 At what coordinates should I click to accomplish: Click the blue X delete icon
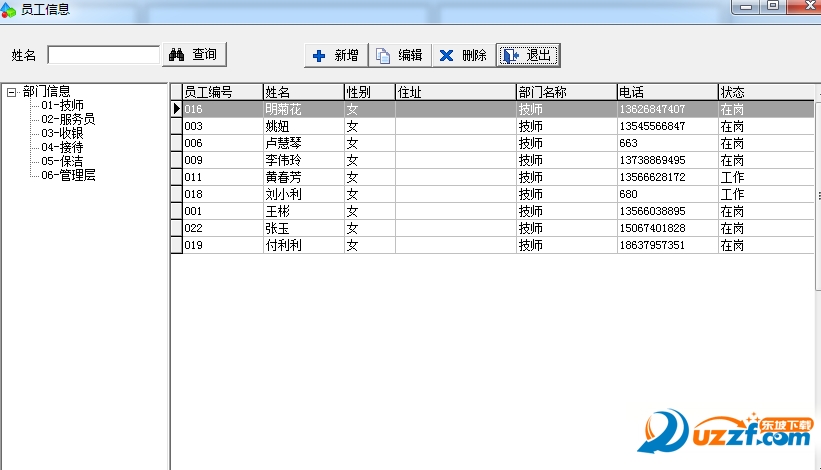click(x=446, y=55)
